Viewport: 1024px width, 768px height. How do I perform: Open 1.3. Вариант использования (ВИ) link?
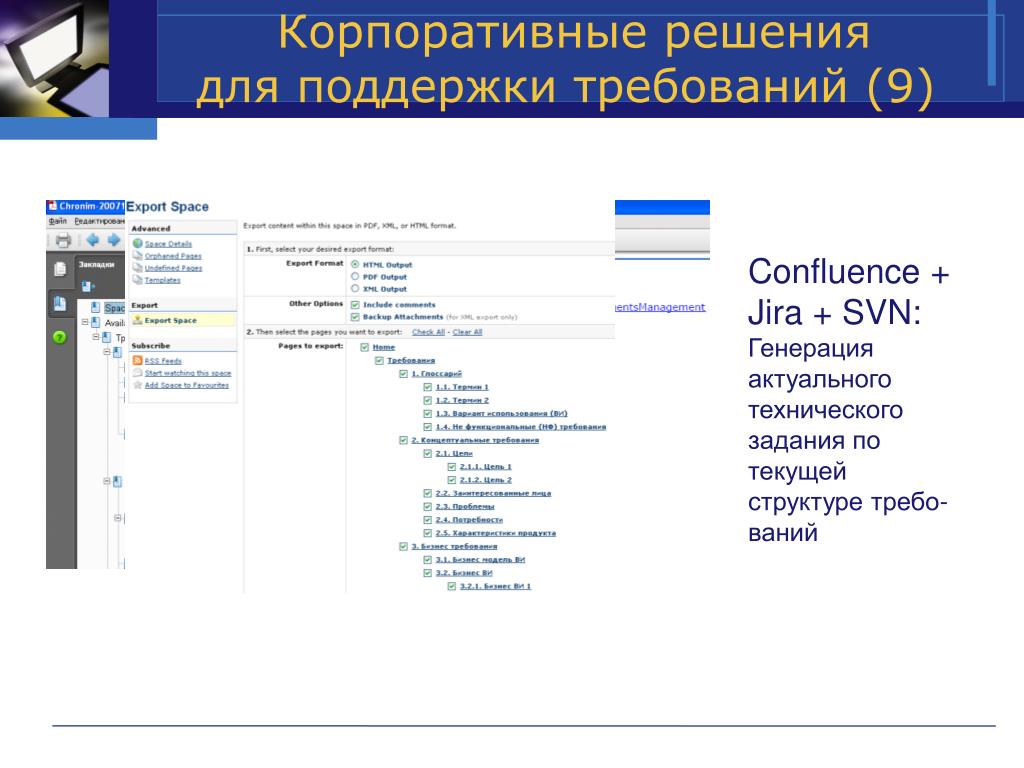click(502, 413)
